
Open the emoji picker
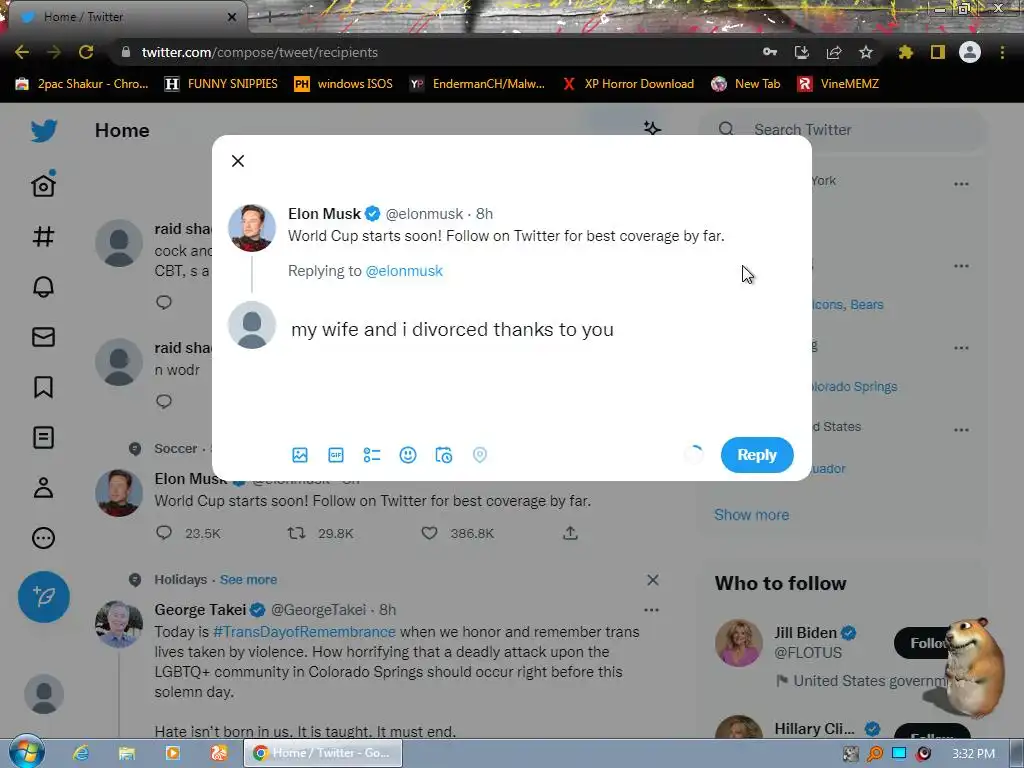(x=408, y=455)
